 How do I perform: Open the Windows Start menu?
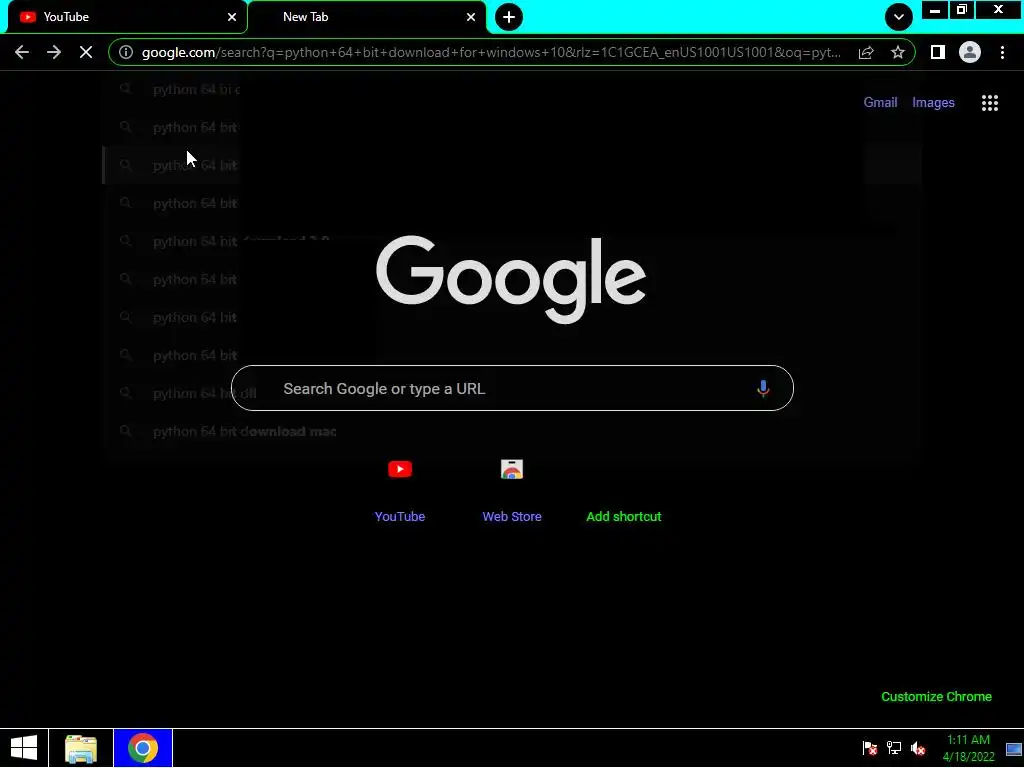tap(24, 748)
